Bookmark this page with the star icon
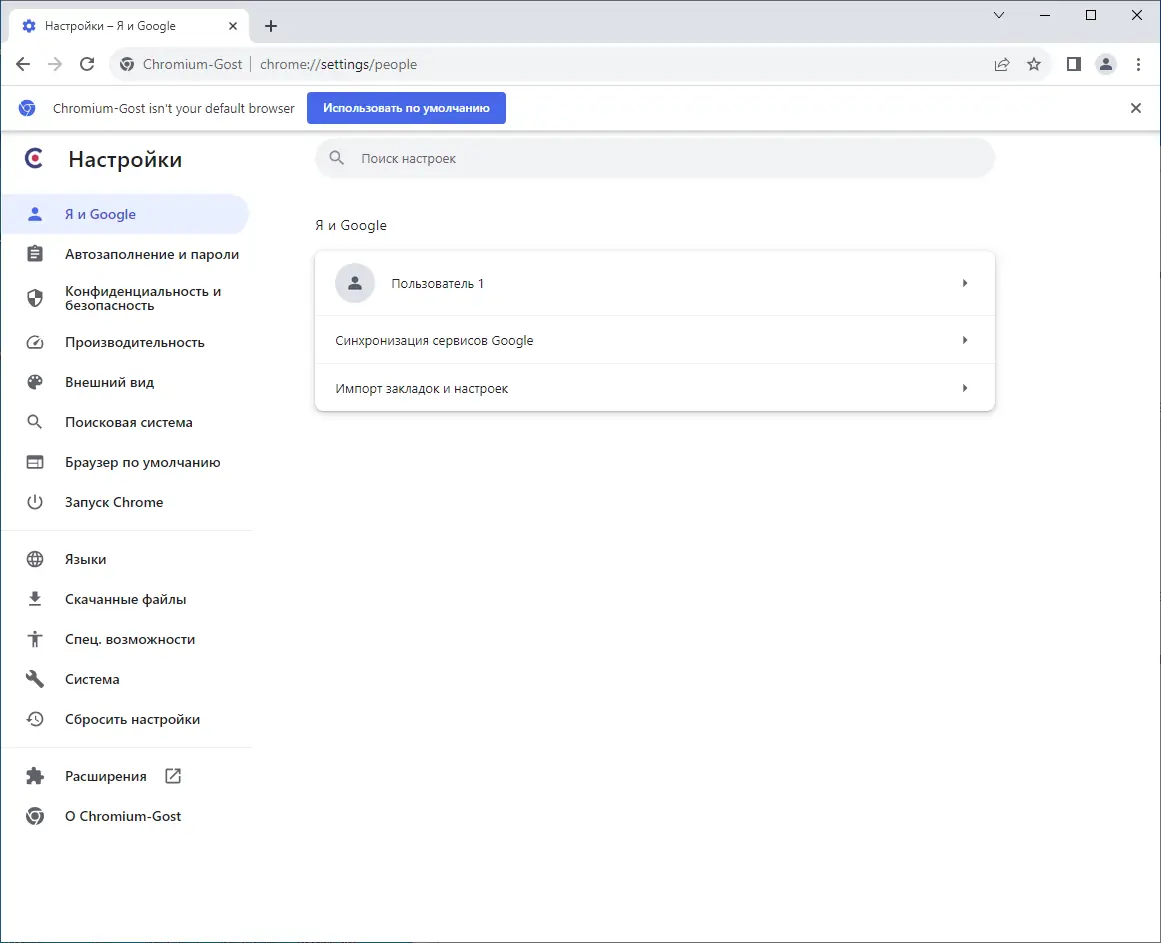Screen dimensions: 1161x943 1034,64
